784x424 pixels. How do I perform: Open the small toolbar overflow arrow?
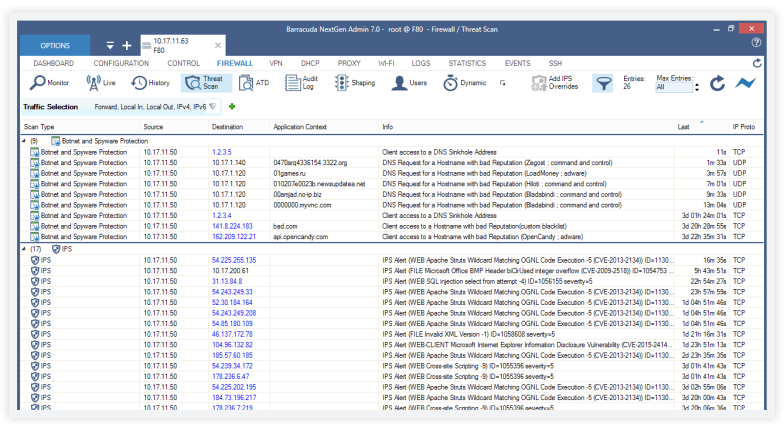coord(502,83)
